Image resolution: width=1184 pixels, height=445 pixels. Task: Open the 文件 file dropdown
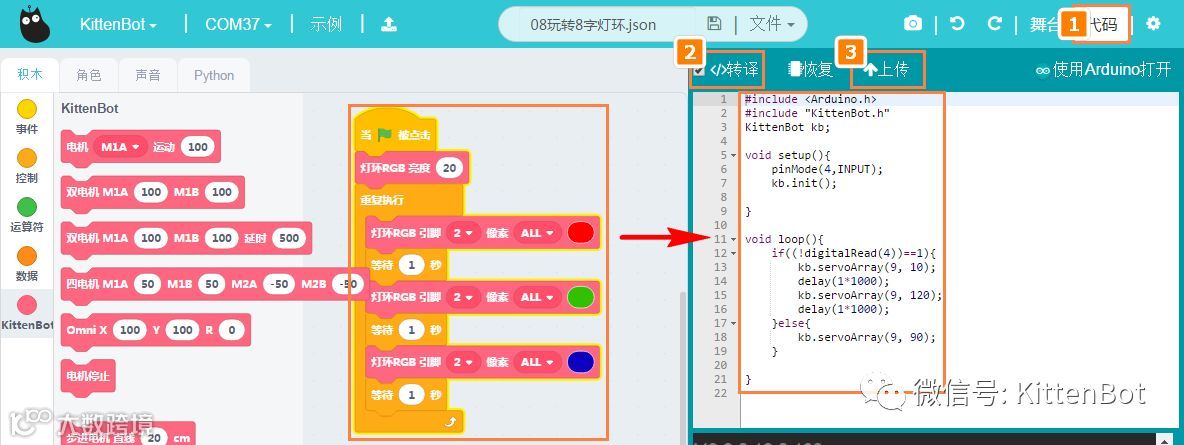click(772, 24)
